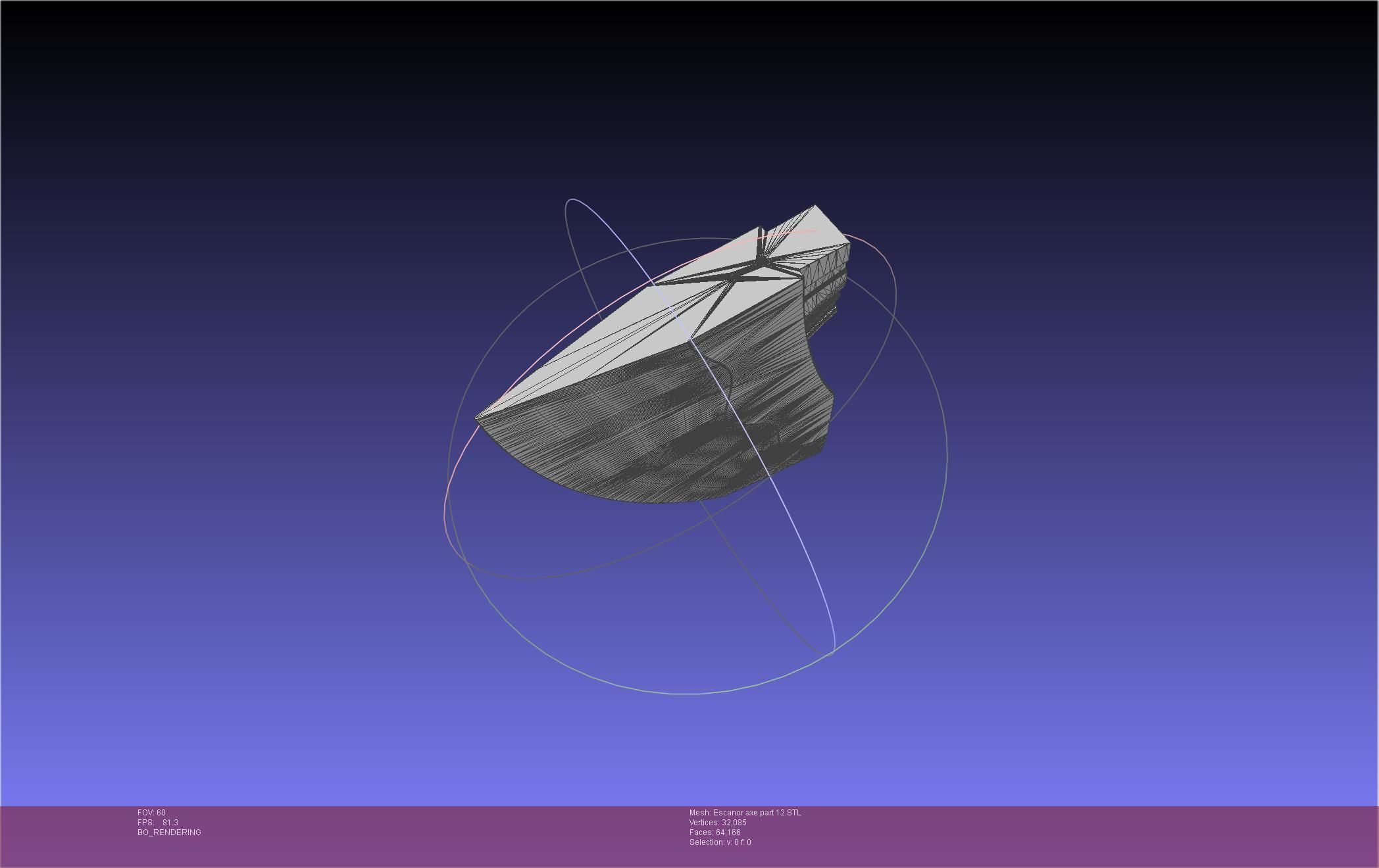Click the Vertices: 32,085 count
This screenshot has width=1379, height=868.
718,823
